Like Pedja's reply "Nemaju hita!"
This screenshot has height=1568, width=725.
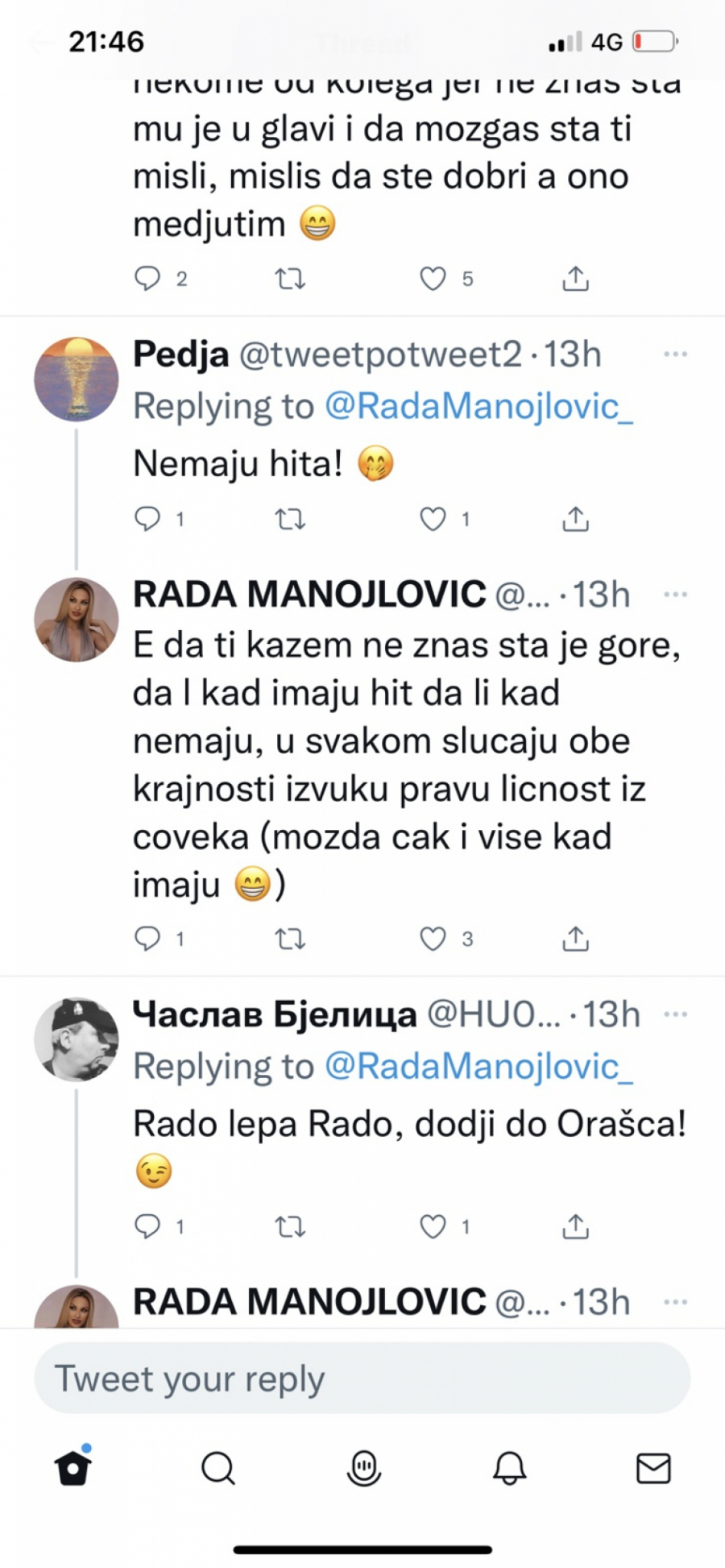[x=433, y=519]
